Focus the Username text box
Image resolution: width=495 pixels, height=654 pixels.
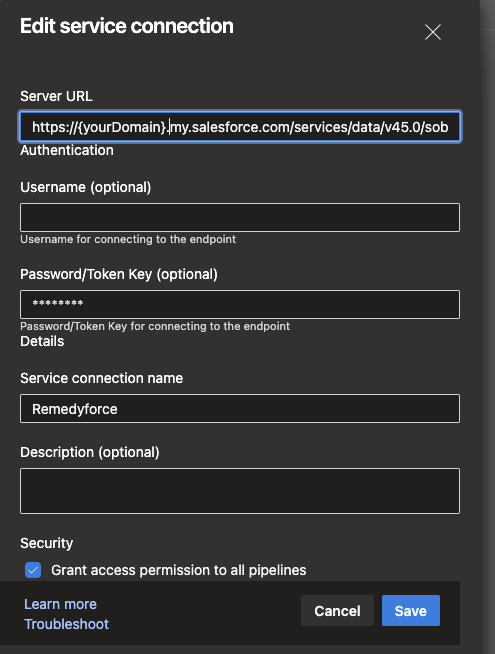(x=240, y=217)
